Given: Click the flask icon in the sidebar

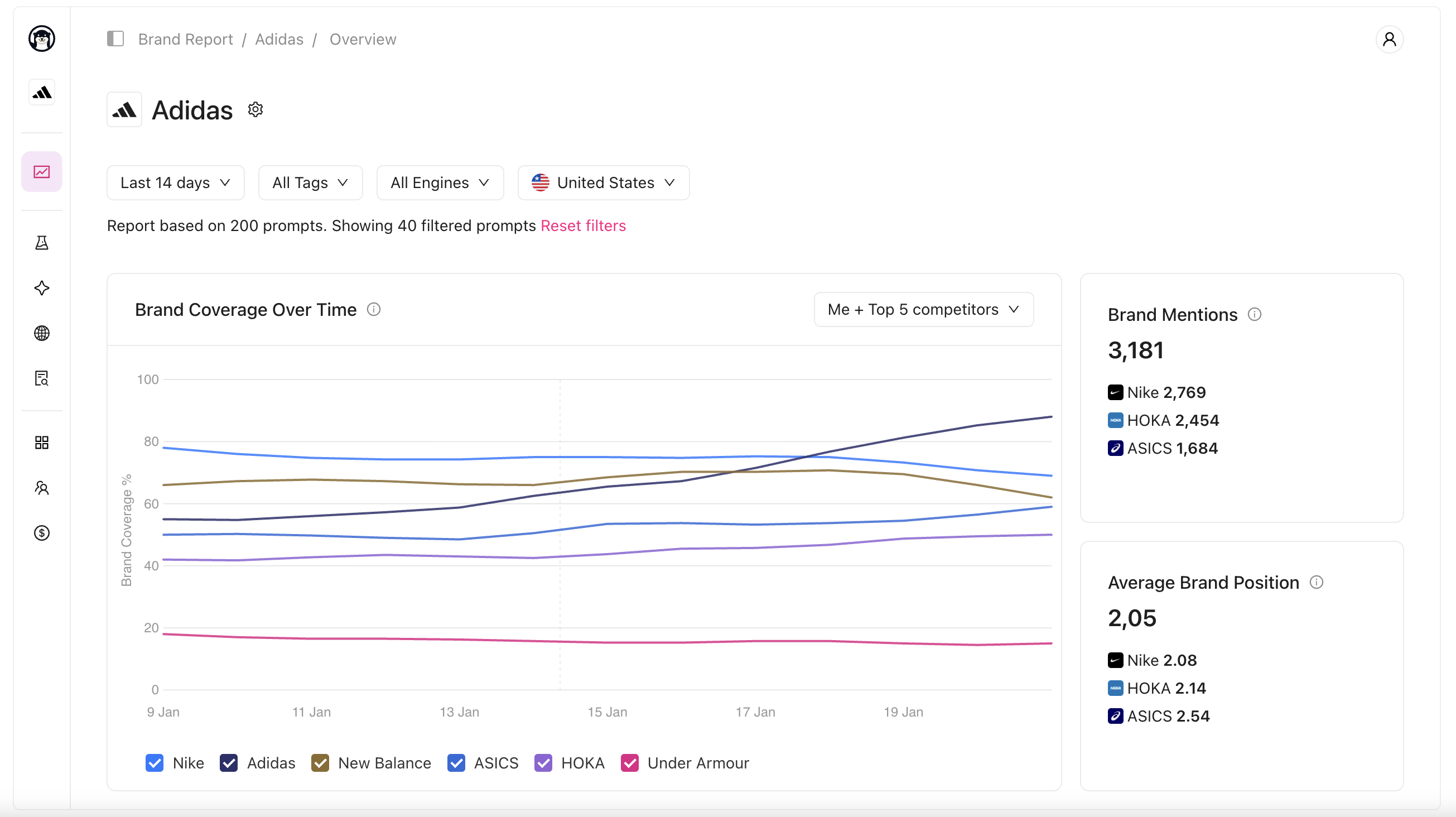Looking at the screenshot, I should coord(42,243).
